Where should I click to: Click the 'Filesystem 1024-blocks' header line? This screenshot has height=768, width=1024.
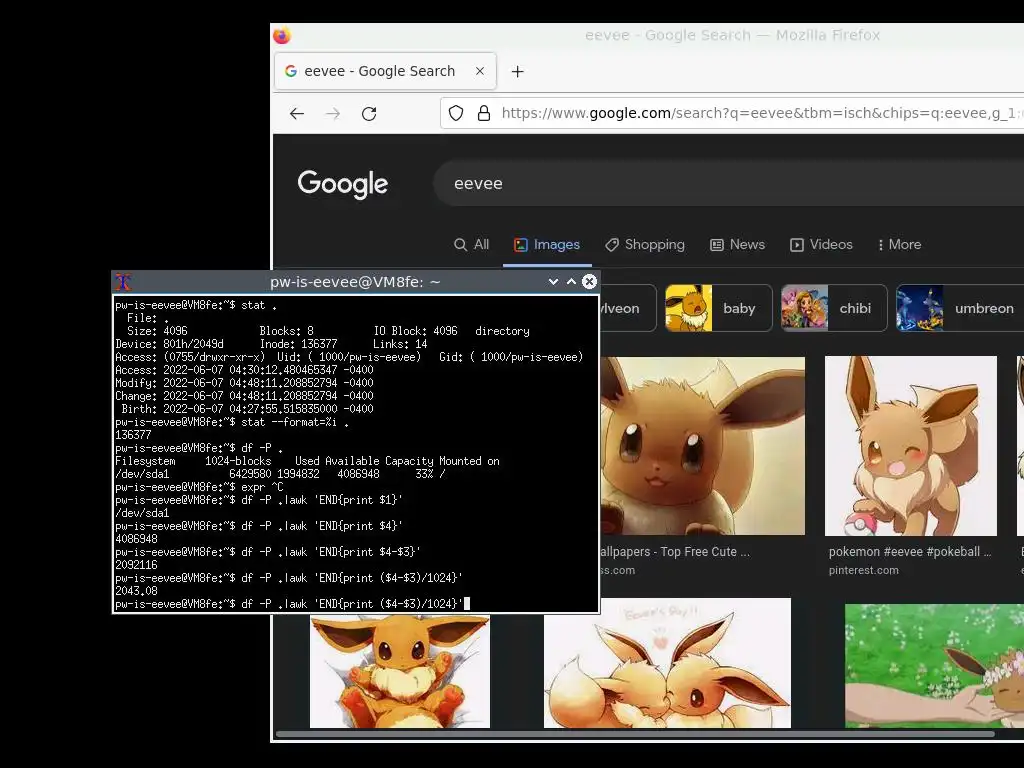[x=307, y=461]
